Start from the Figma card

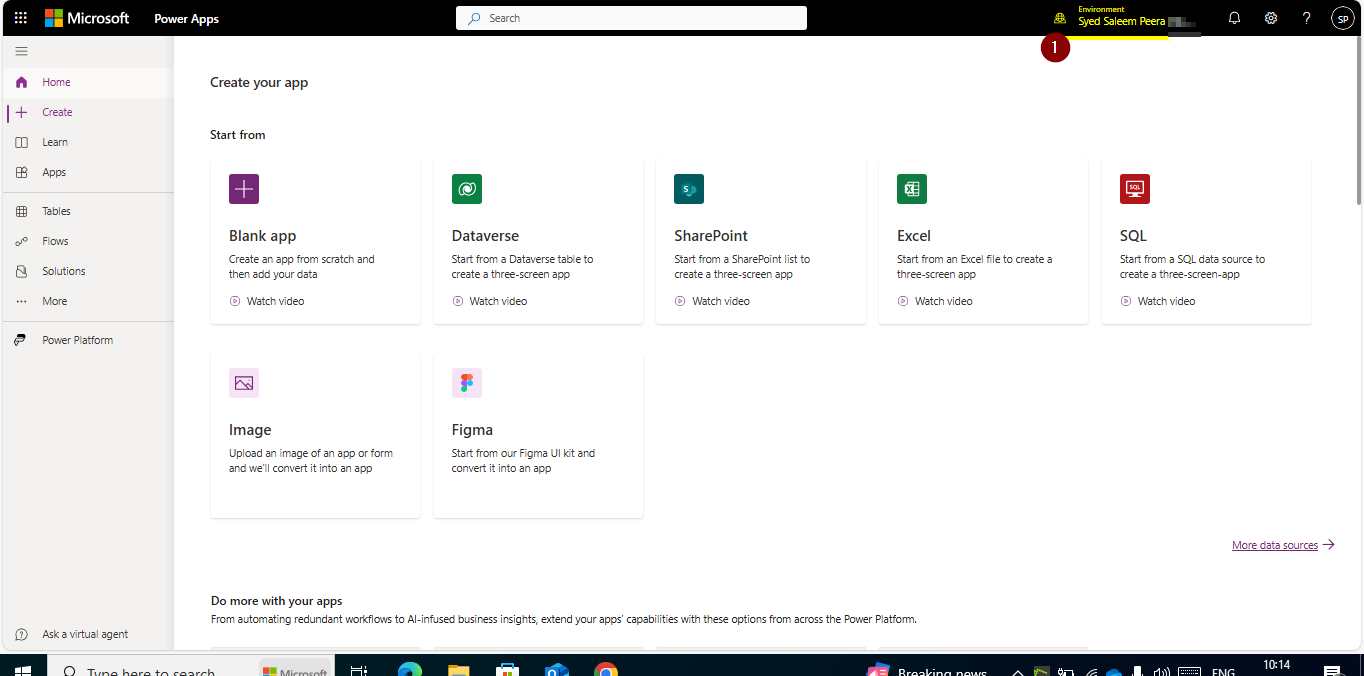(538, 435)
